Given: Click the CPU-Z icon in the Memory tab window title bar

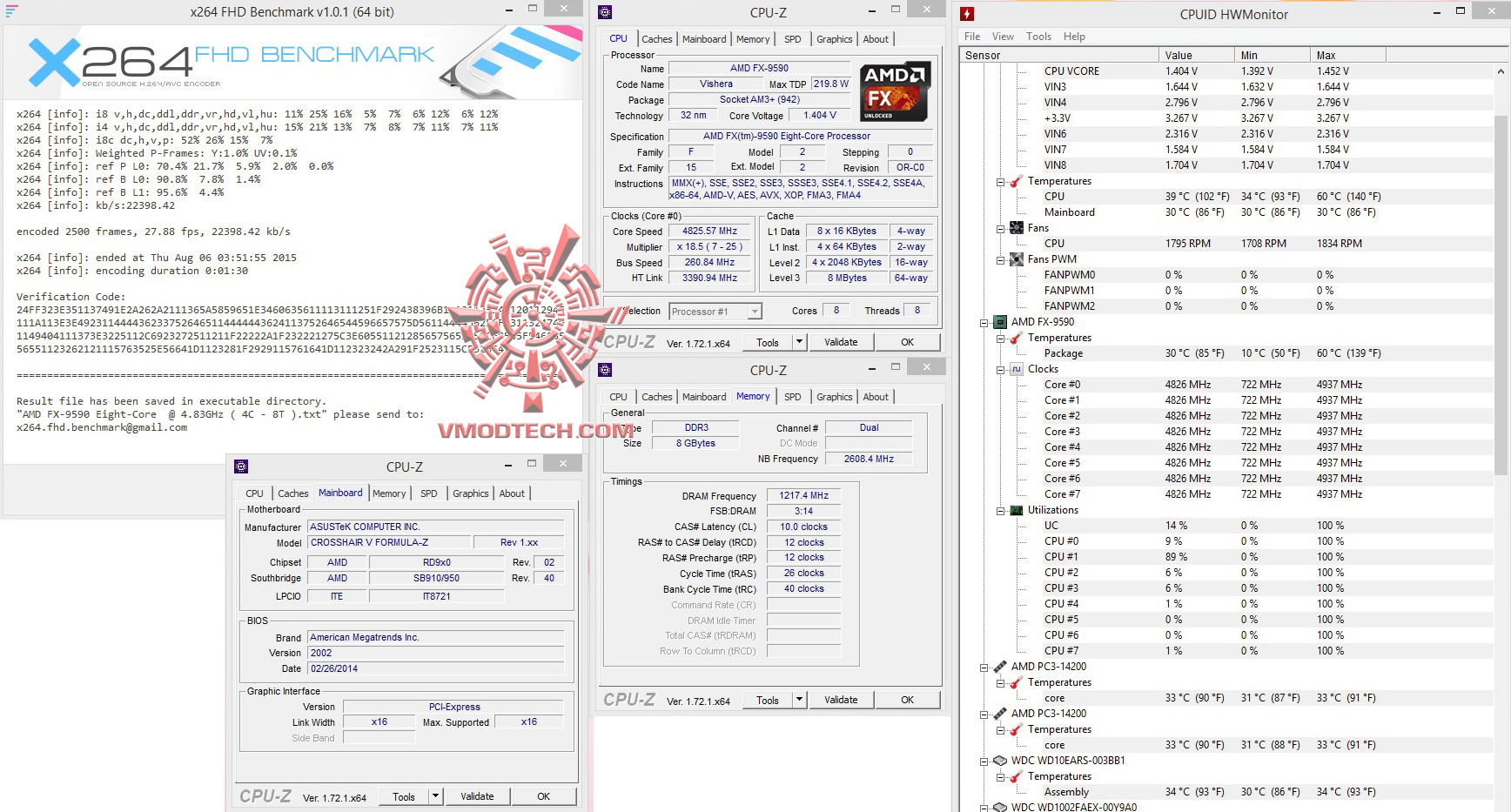Looking at the screenshot, I should (605, 370).
